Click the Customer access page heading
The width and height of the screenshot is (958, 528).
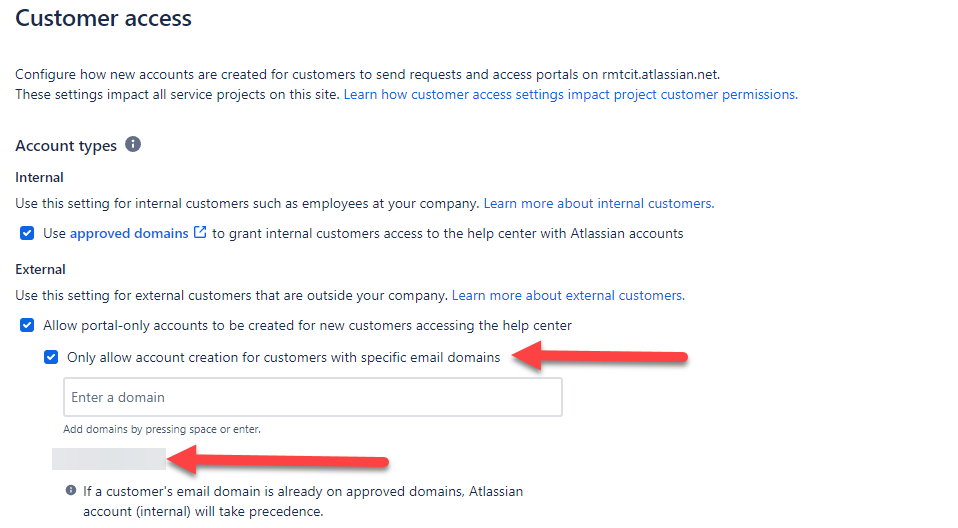(x=103, y=18)
